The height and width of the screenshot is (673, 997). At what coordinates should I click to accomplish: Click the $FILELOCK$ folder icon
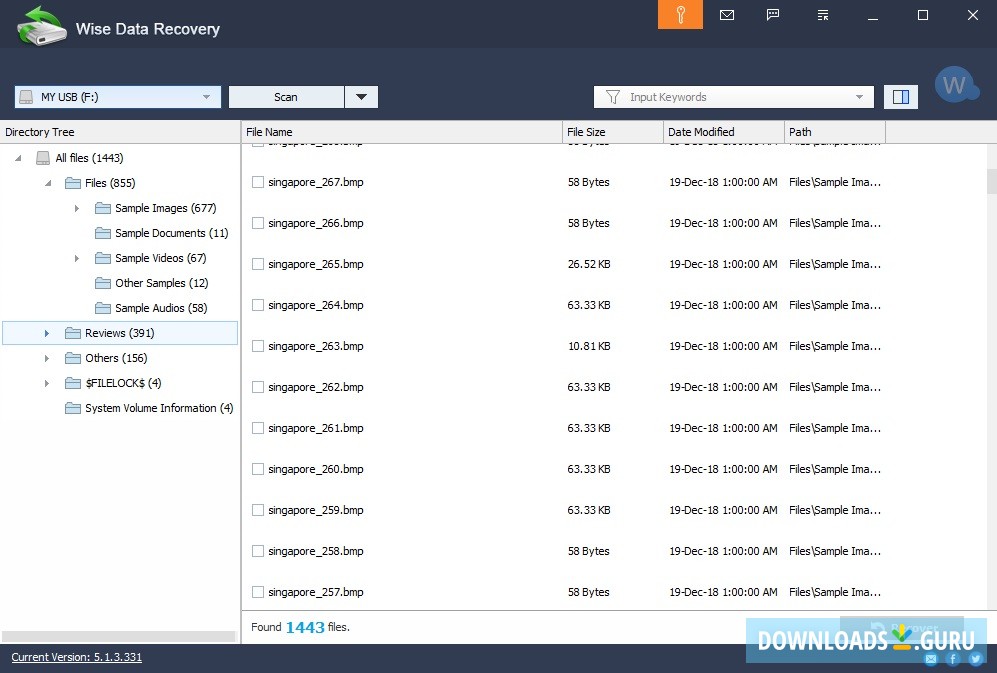tap(72, 383)
